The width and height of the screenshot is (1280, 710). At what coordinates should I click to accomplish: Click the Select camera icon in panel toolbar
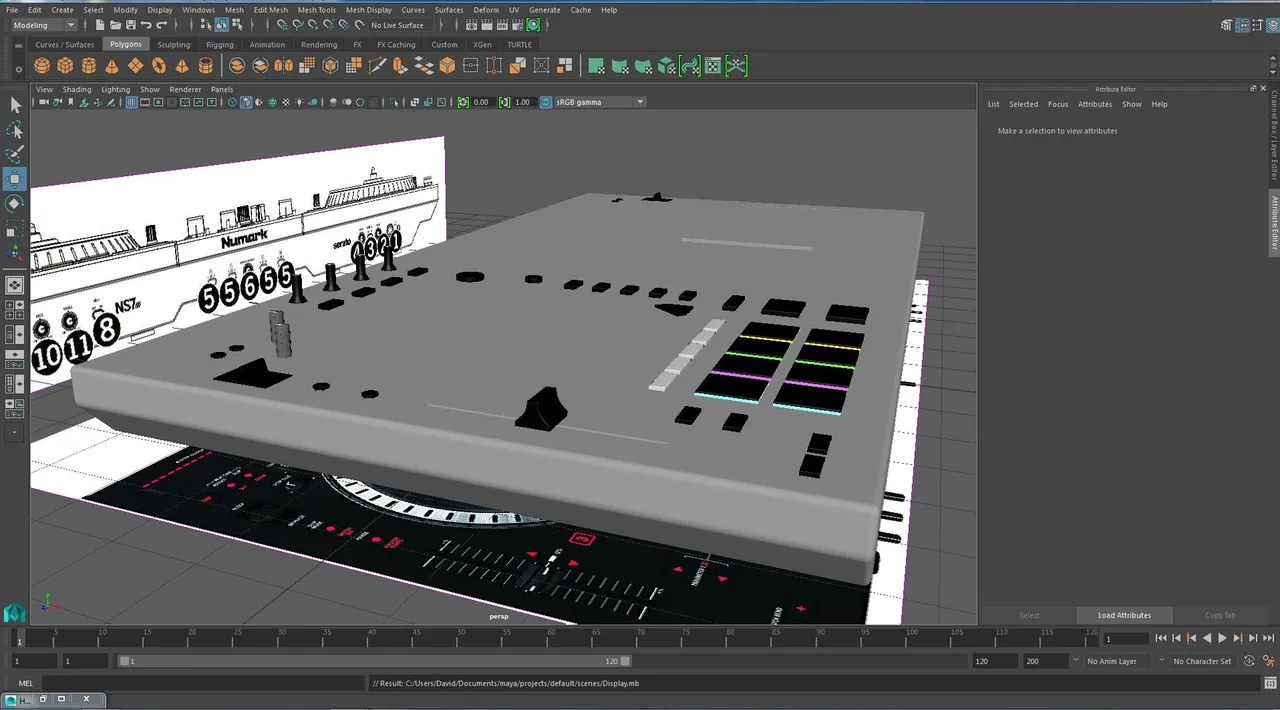click(44, 102)
